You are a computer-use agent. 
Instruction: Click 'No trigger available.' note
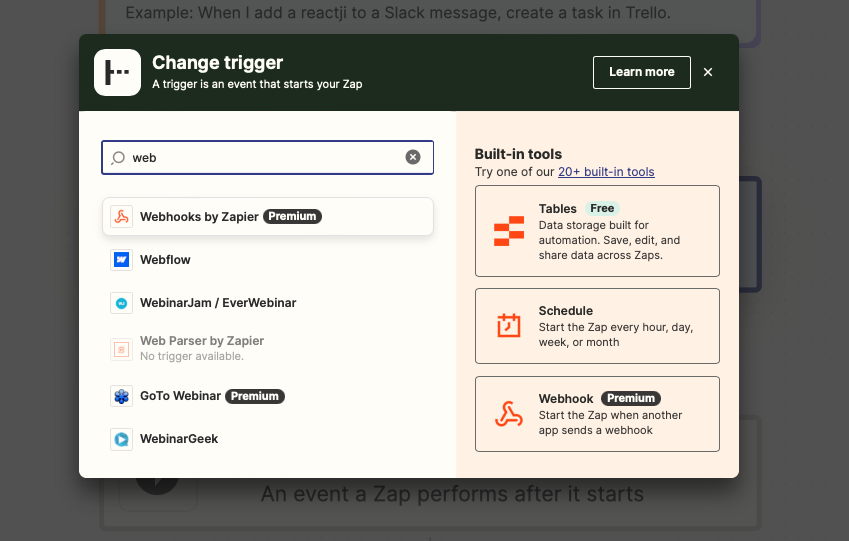click(192, 356)
